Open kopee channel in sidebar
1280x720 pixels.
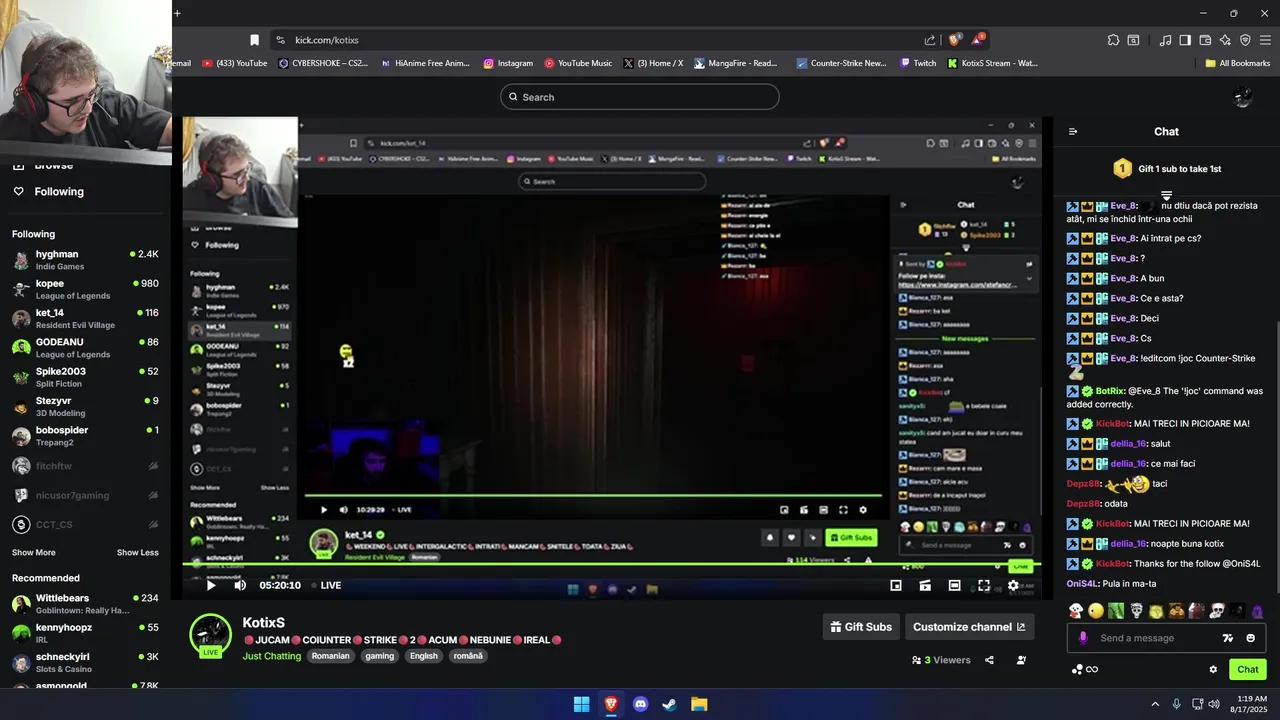tap(85, 289)
